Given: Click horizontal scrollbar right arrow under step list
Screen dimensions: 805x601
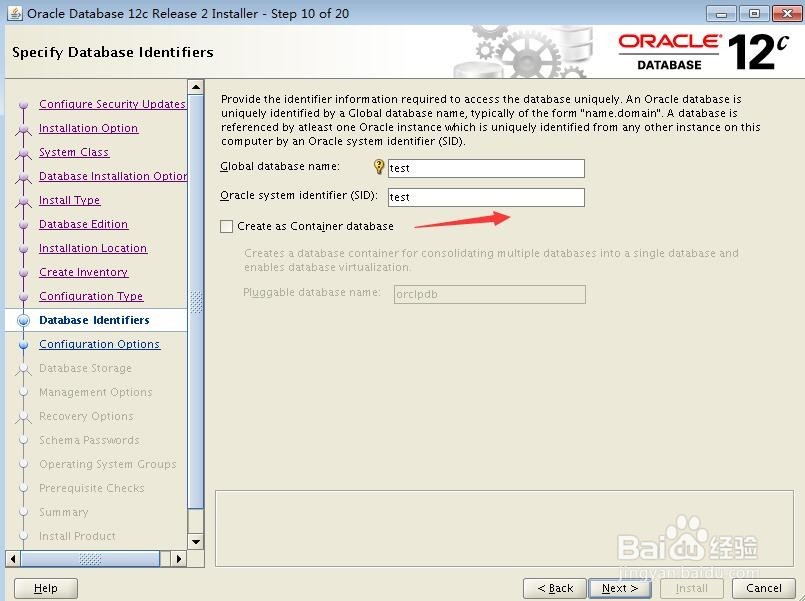Looking at the screenshot, I should pyautogui.click(x=178, y=558).
